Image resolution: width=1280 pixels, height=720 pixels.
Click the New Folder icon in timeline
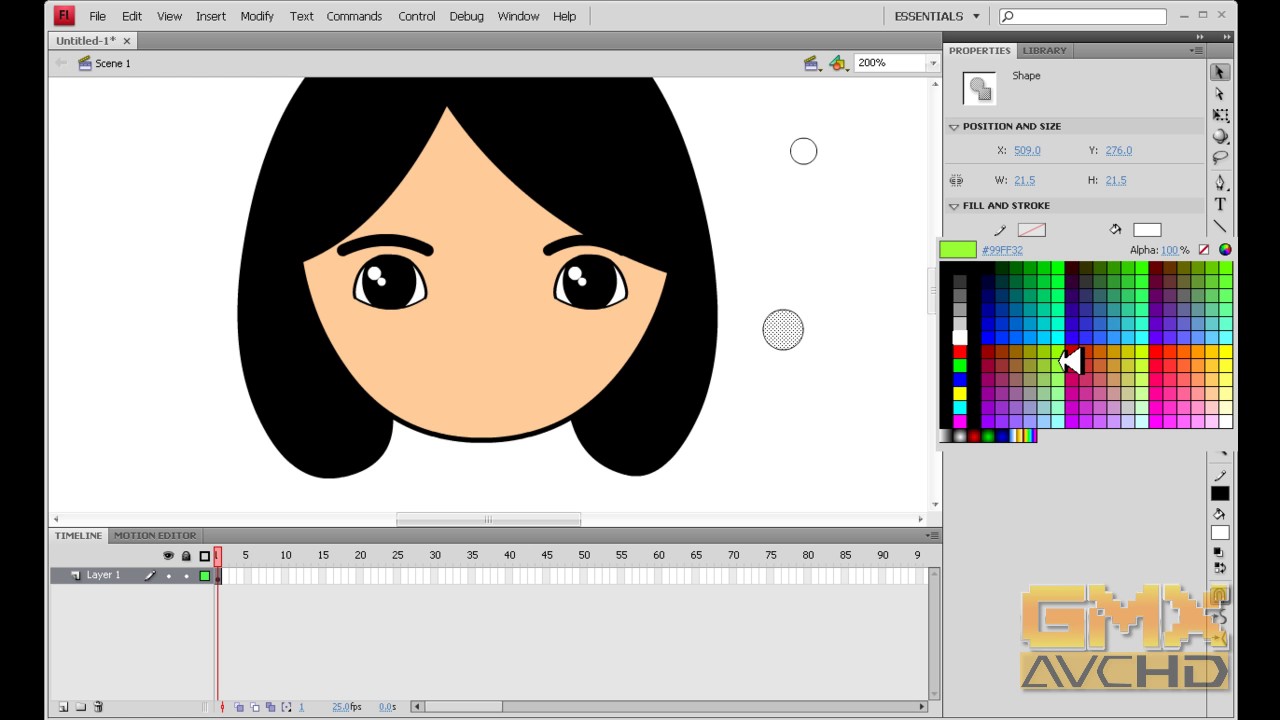coord(81,707)
